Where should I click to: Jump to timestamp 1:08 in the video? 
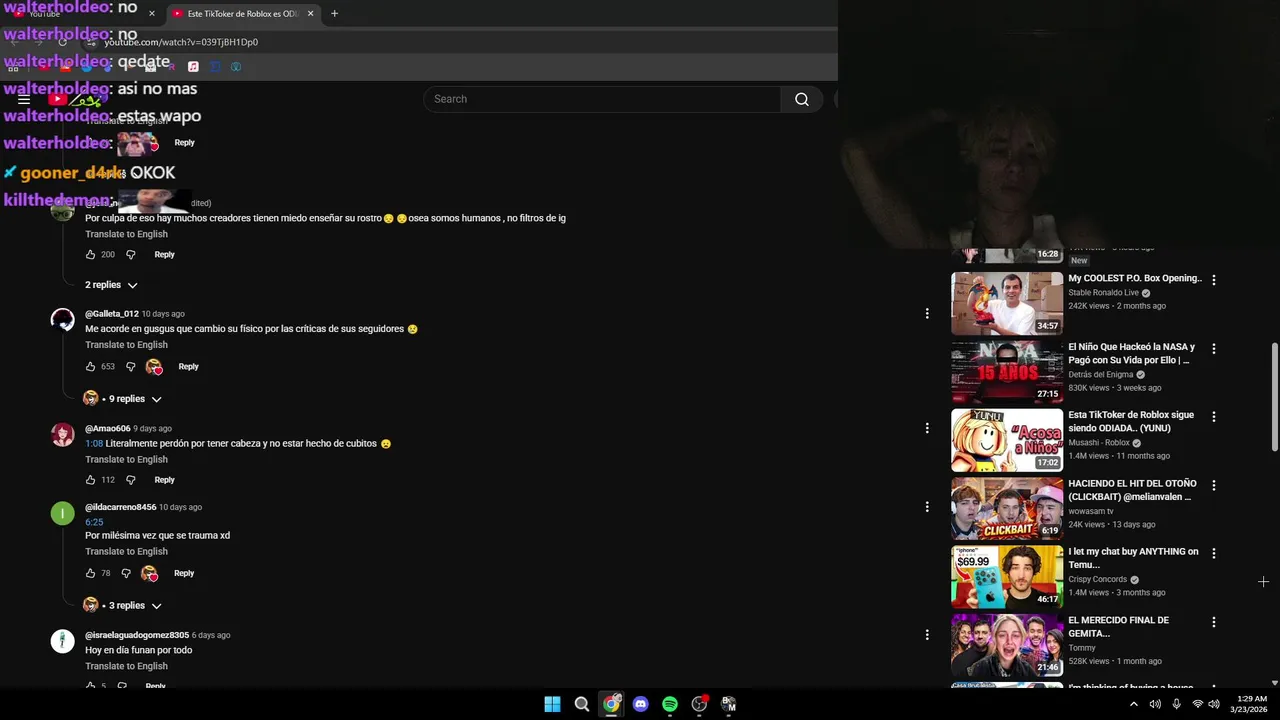(x=94, y=443)
